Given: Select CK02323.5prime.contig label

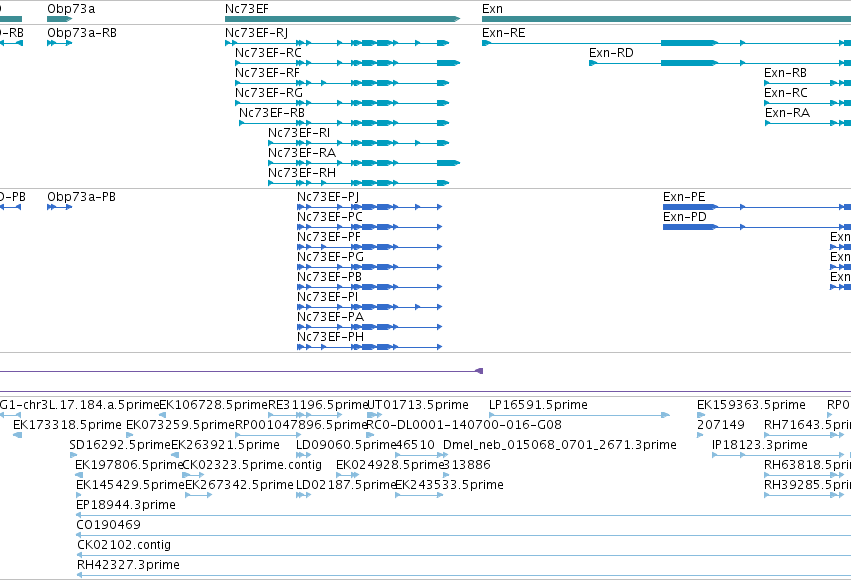Looking at the screenshot, I should pos(252,465).
